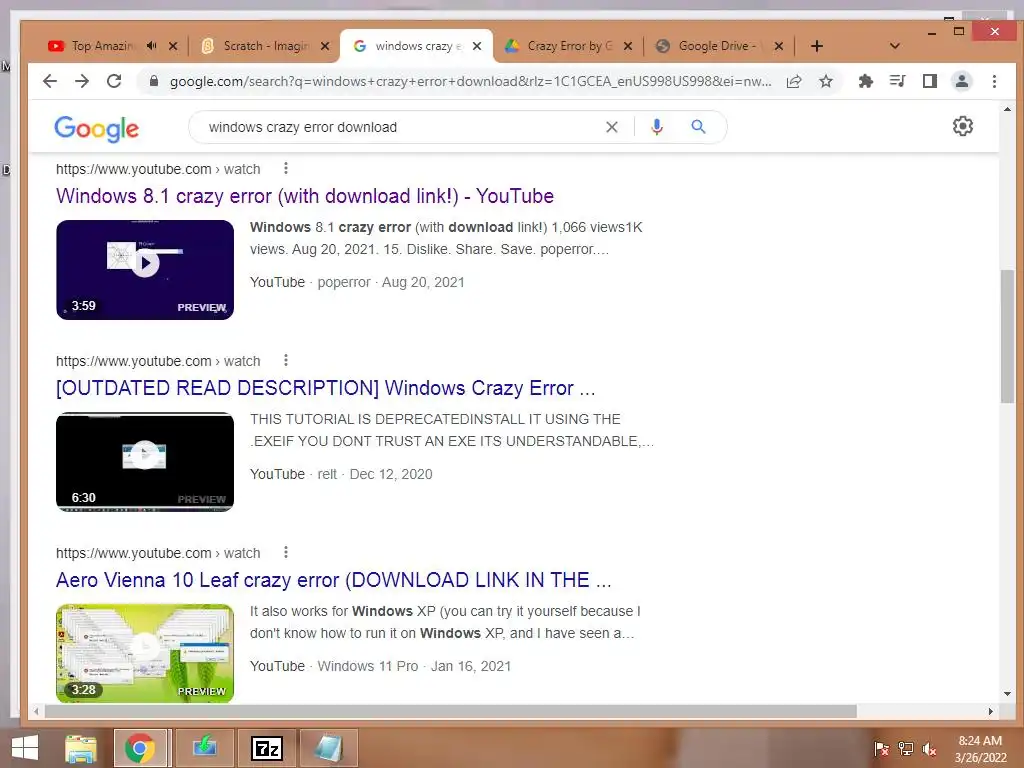Close the Crazy Error by tab
This screenshot has width=1024, height=768.
click(x=628, y=46)
